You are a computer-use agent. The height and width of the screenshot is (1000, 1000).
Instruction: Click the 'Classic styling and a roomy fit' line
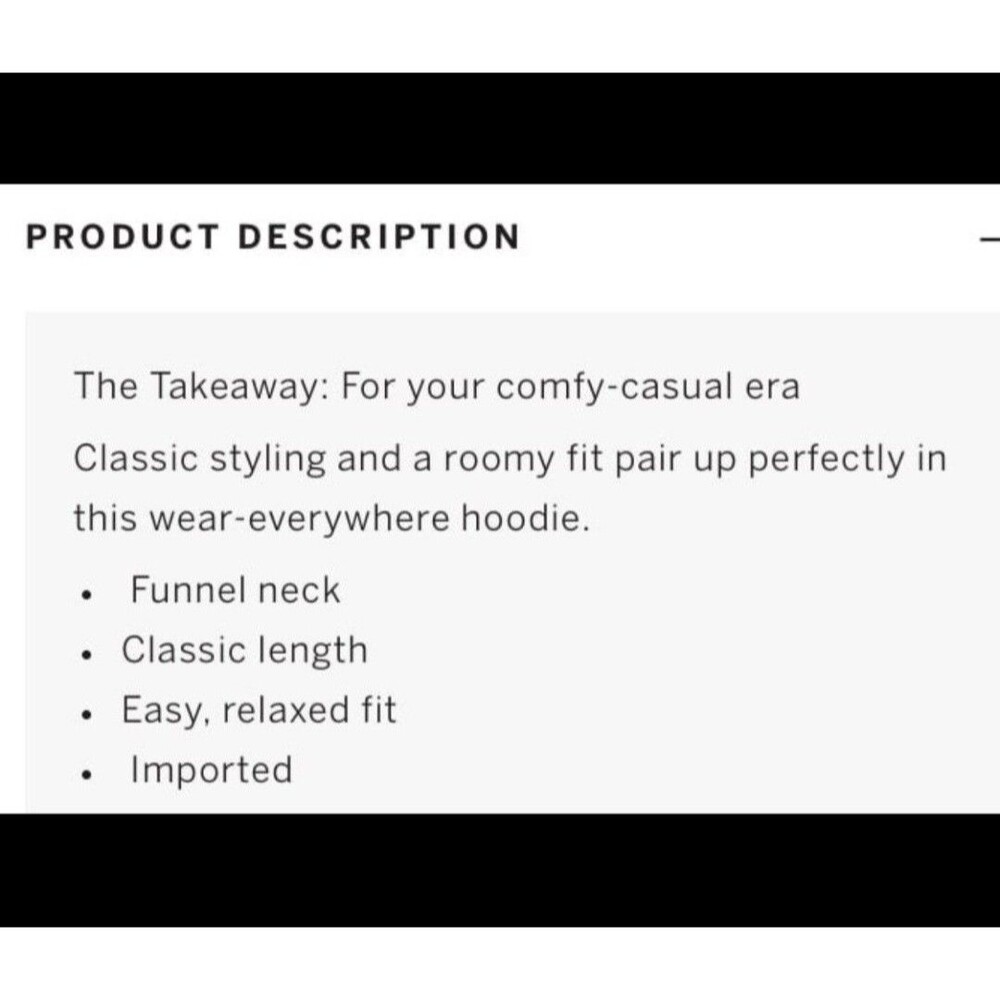(509, 459)
